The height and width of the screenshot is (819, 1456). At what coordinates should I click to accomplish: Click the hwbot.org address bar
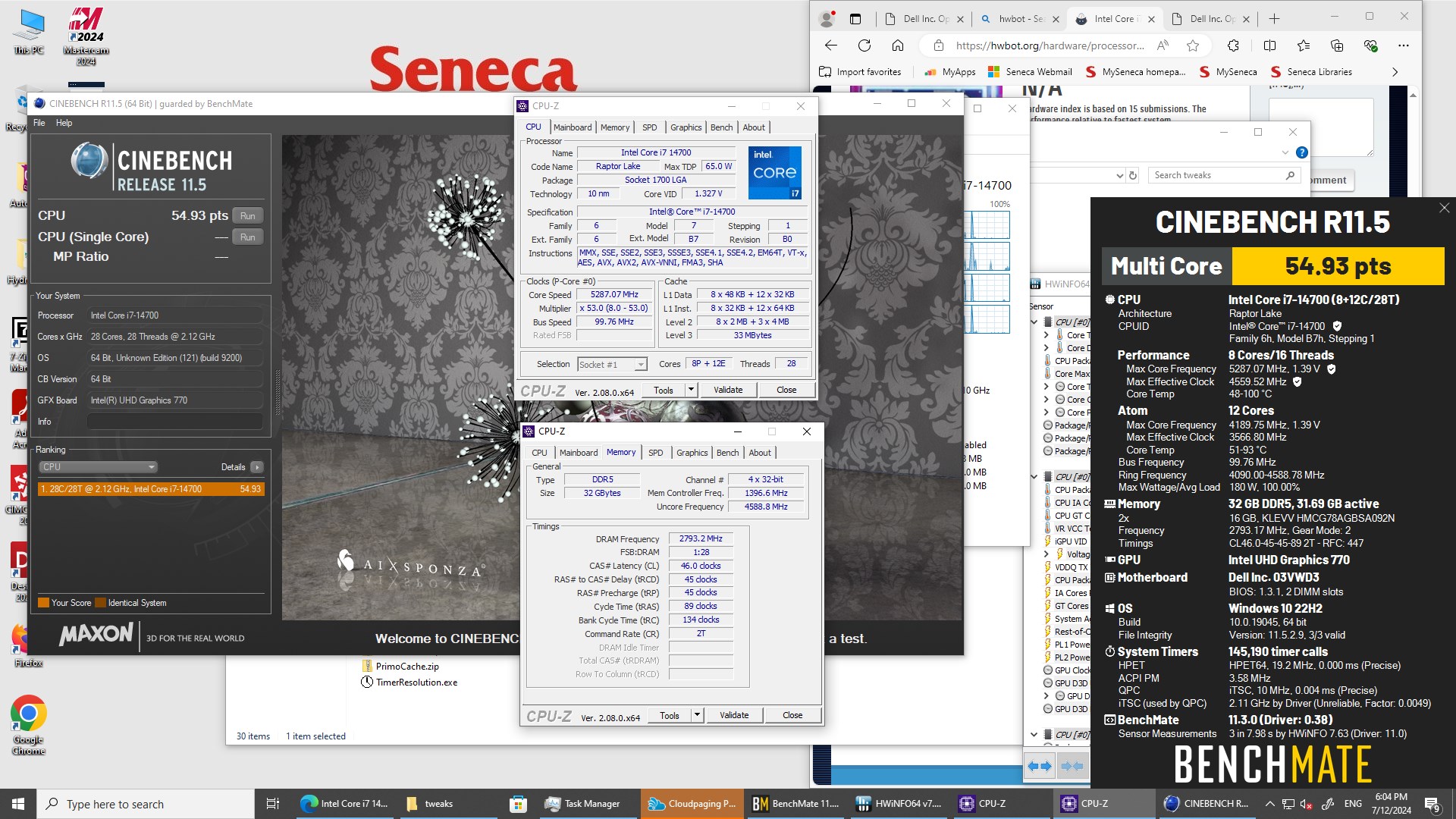click(1050, 45)
